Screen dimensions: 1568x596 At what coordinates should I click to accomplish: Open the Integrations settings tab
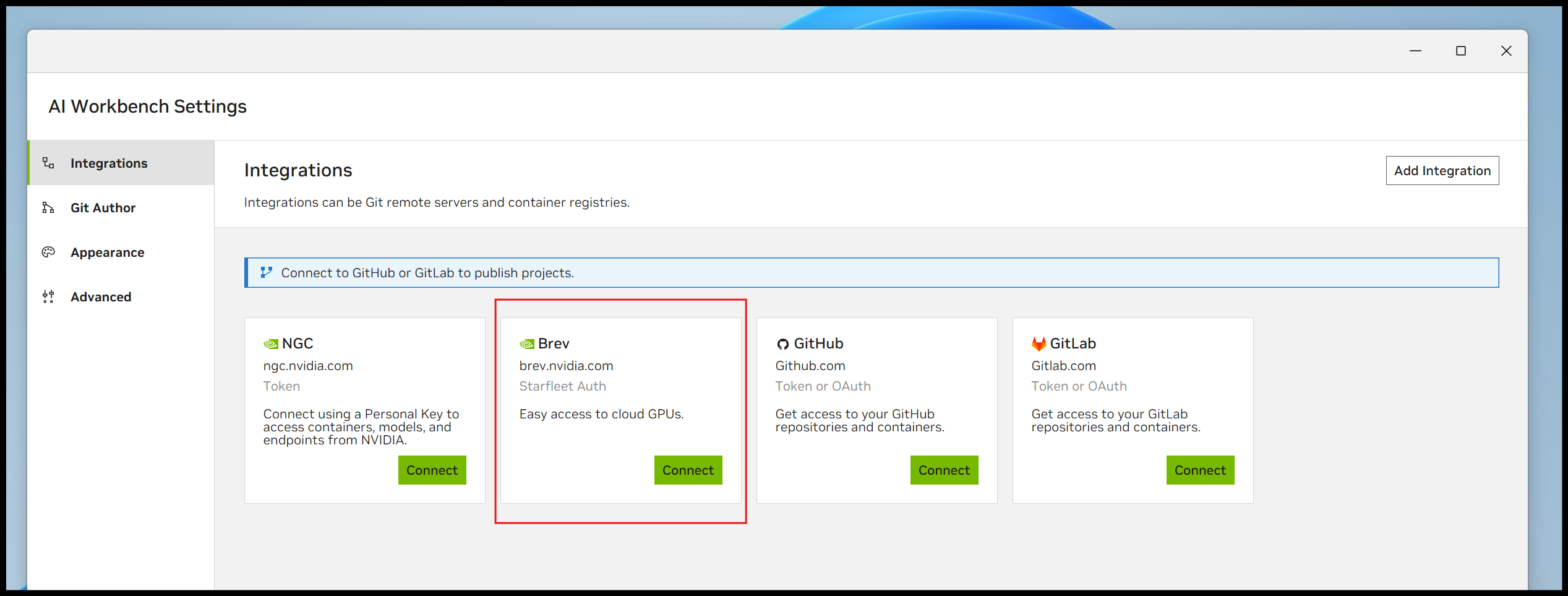pos(121,163)
